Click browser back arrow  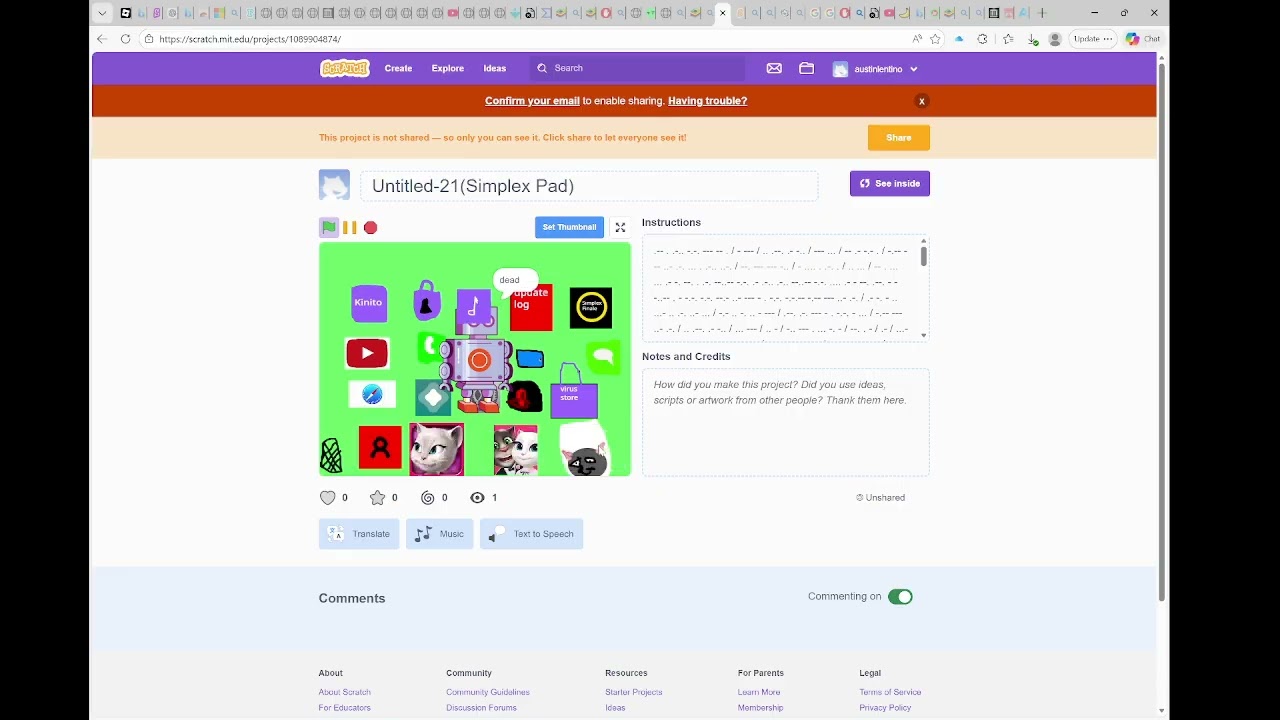tap(102, 39)
